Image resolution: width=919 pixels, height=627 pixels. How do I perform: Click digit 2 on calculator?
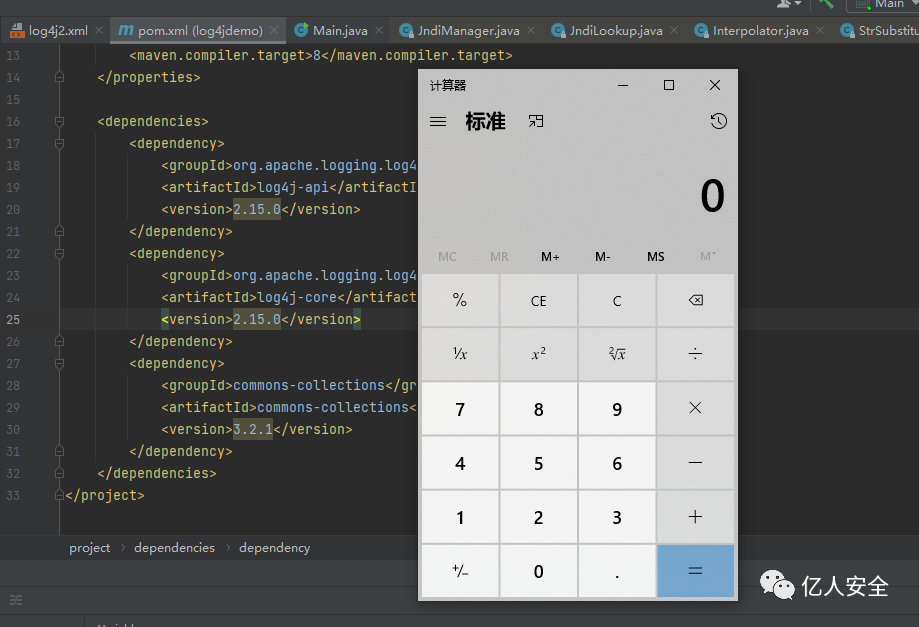(539, 517)
